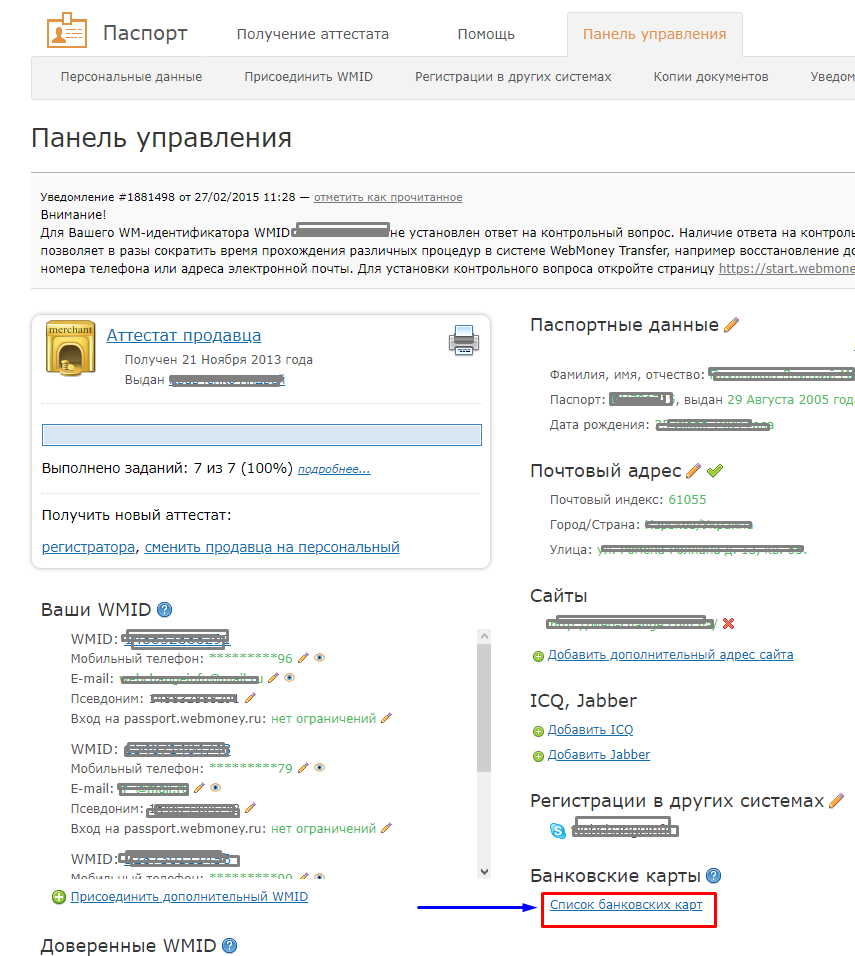This screenshot has height=956, width=855.
Task: Click the ICQ, Jabber section heading
Action: [x=583, y=701]
